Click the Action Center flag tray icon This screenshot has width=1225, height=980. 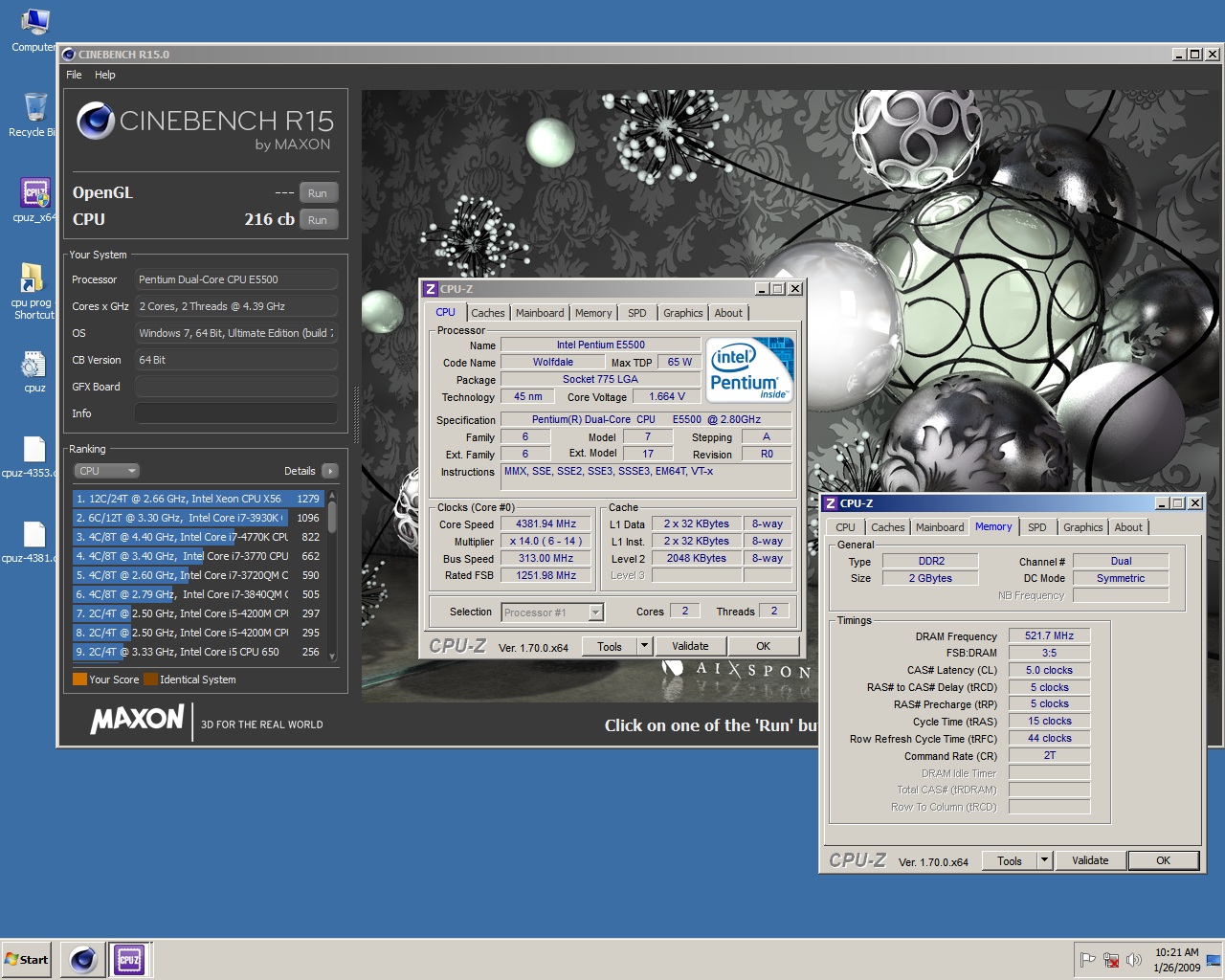(1087, 960)
